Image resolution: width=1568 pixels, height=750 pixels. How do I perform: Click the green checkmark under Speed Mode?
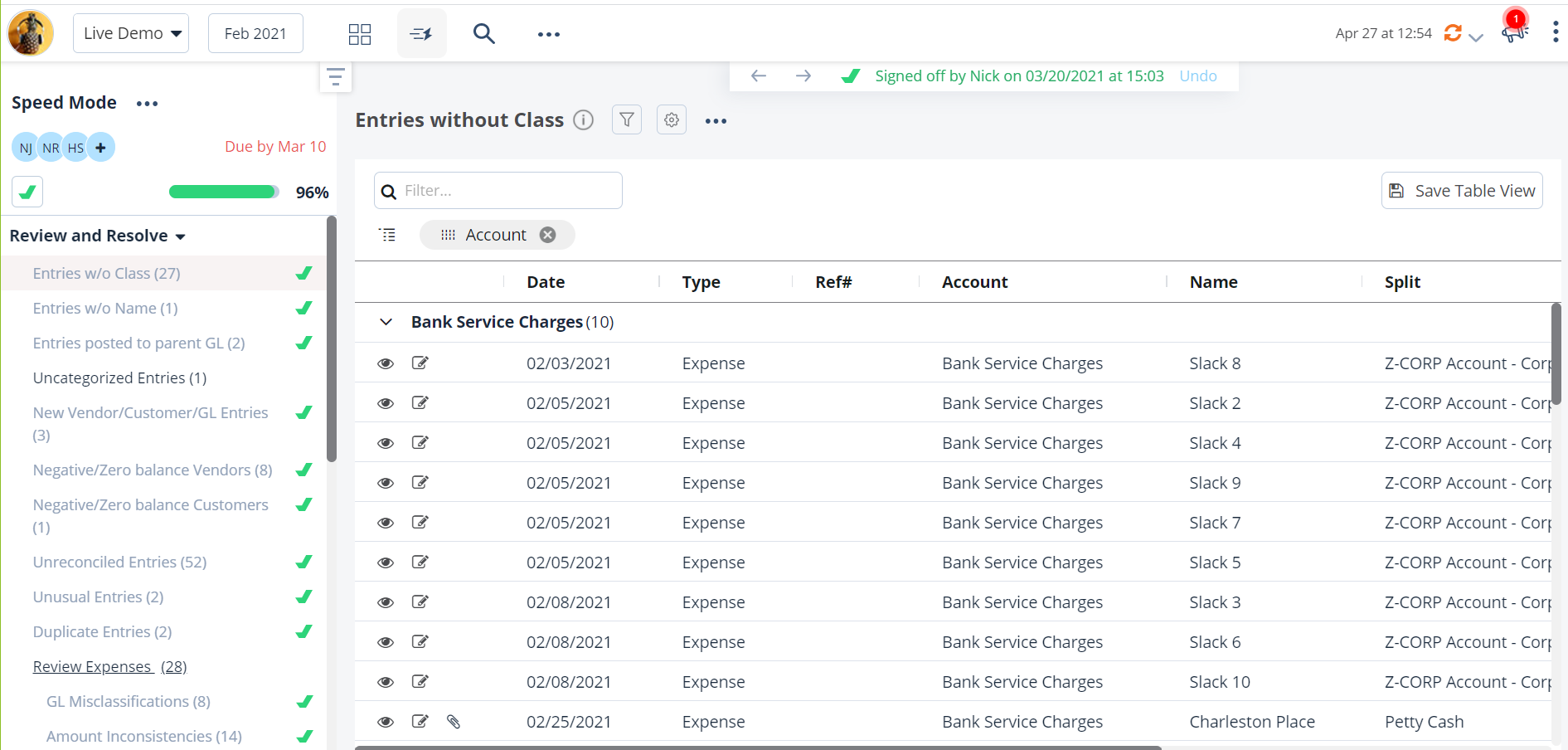(x=27, y=192)
